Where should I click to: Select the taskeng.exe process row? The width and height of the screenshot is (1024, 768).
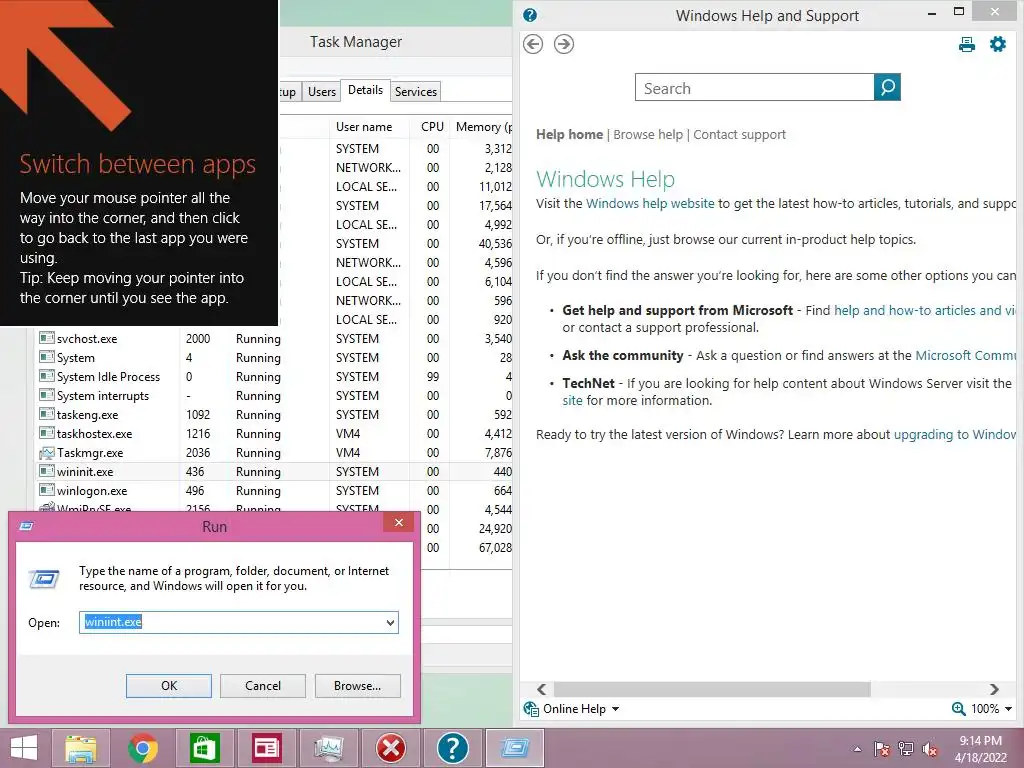point(274,415)
